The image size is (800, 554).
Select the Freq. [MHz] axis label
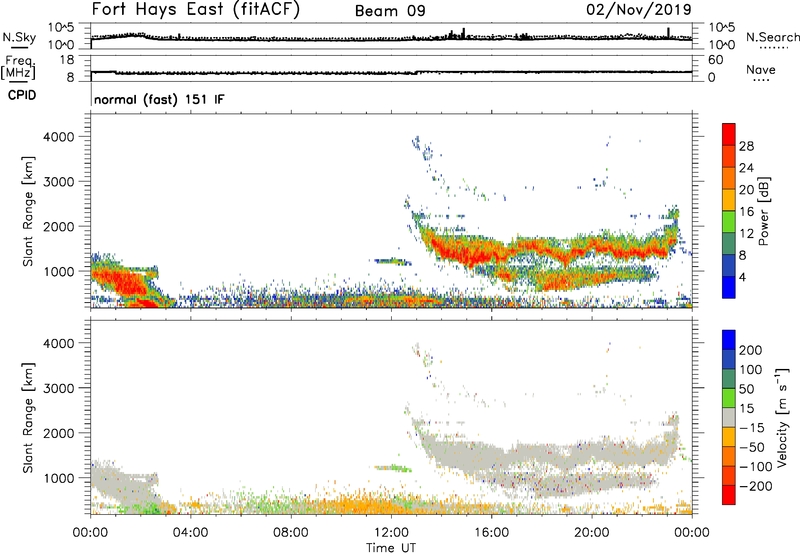[x=18, y=67]
